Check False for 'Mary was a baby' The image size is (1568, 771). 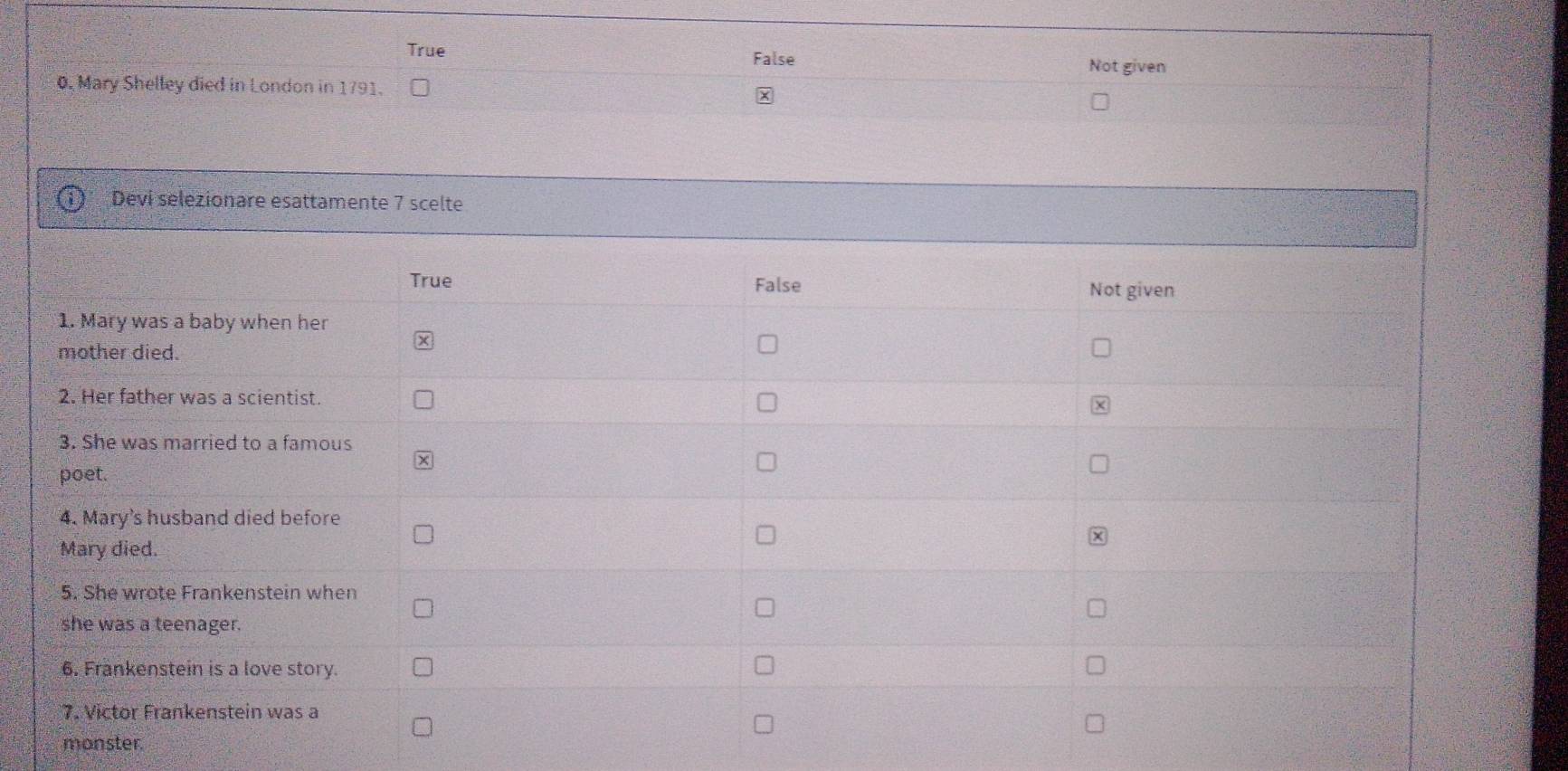tap(766, 345)
